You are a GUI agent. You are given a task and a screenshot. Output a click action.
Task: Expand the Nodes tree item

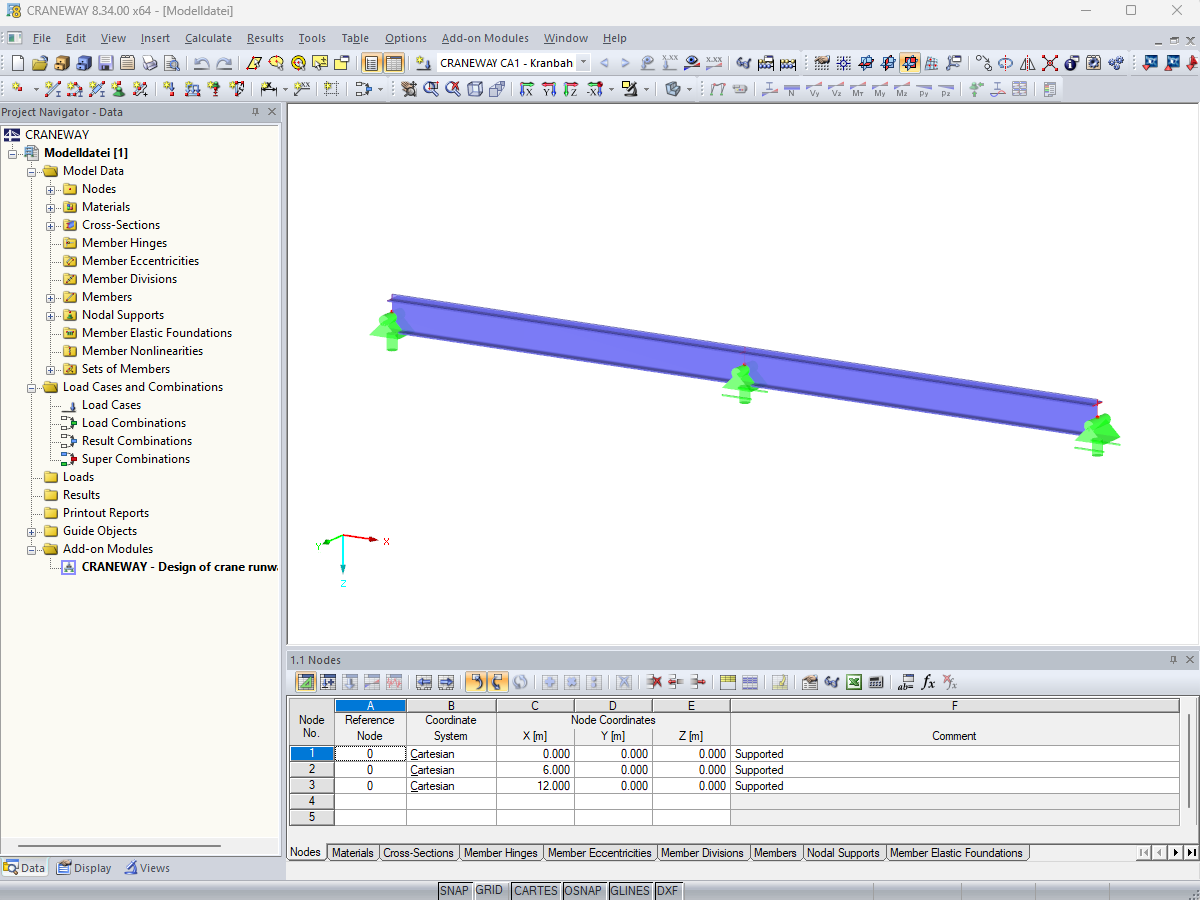pos(50,189)
